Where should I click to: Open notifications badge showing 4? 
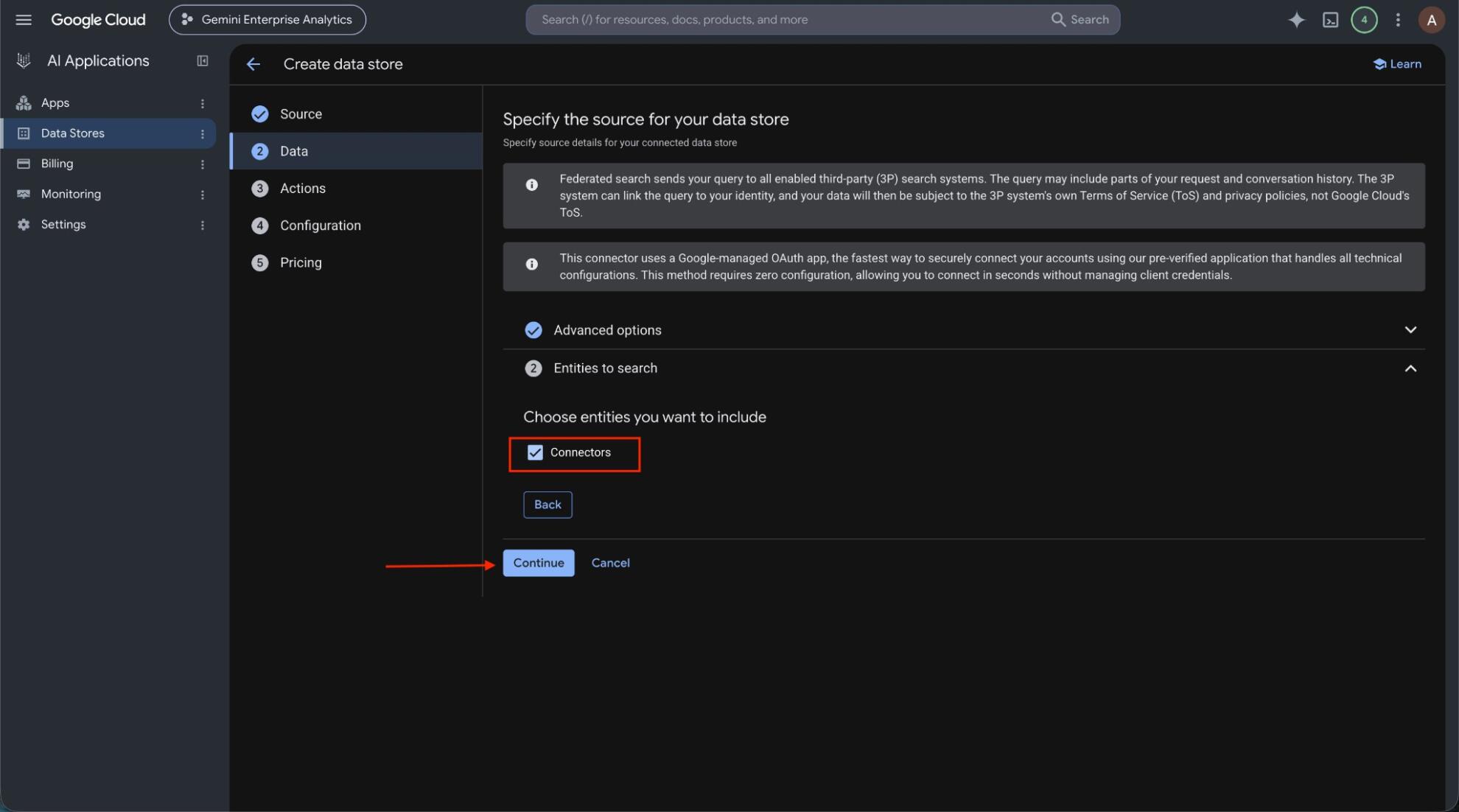coord(1364,20)
